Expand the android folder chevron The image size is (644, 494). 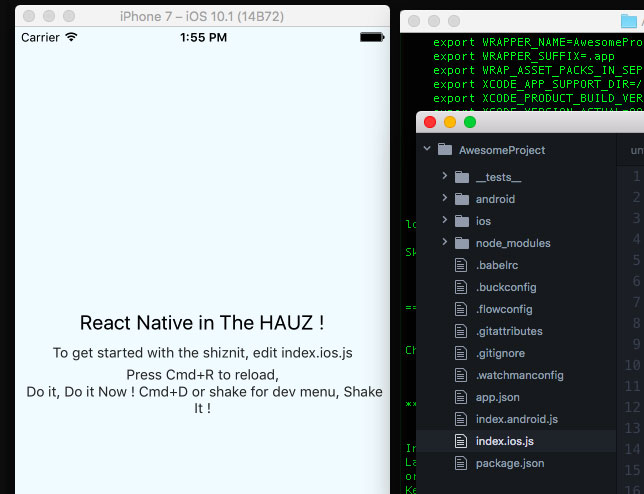(444, 198)
